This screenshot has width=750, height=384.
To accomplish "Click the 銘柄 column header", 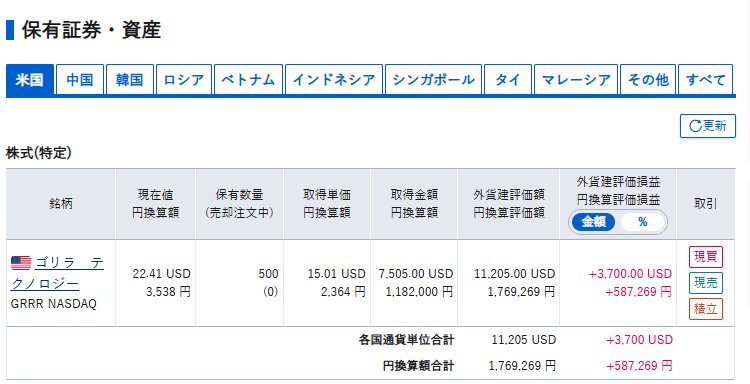I will click(61, 204).
